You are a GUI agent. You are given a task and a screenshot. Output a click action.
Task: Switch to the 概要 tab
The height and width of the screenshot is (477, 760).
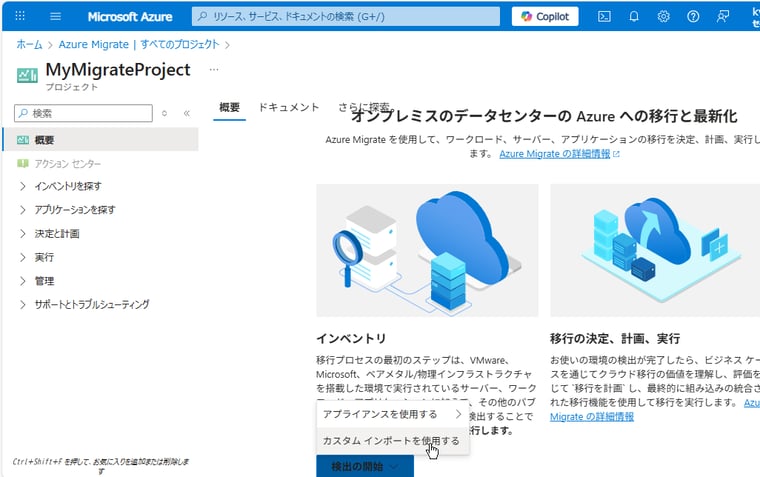tap(229, 107)
